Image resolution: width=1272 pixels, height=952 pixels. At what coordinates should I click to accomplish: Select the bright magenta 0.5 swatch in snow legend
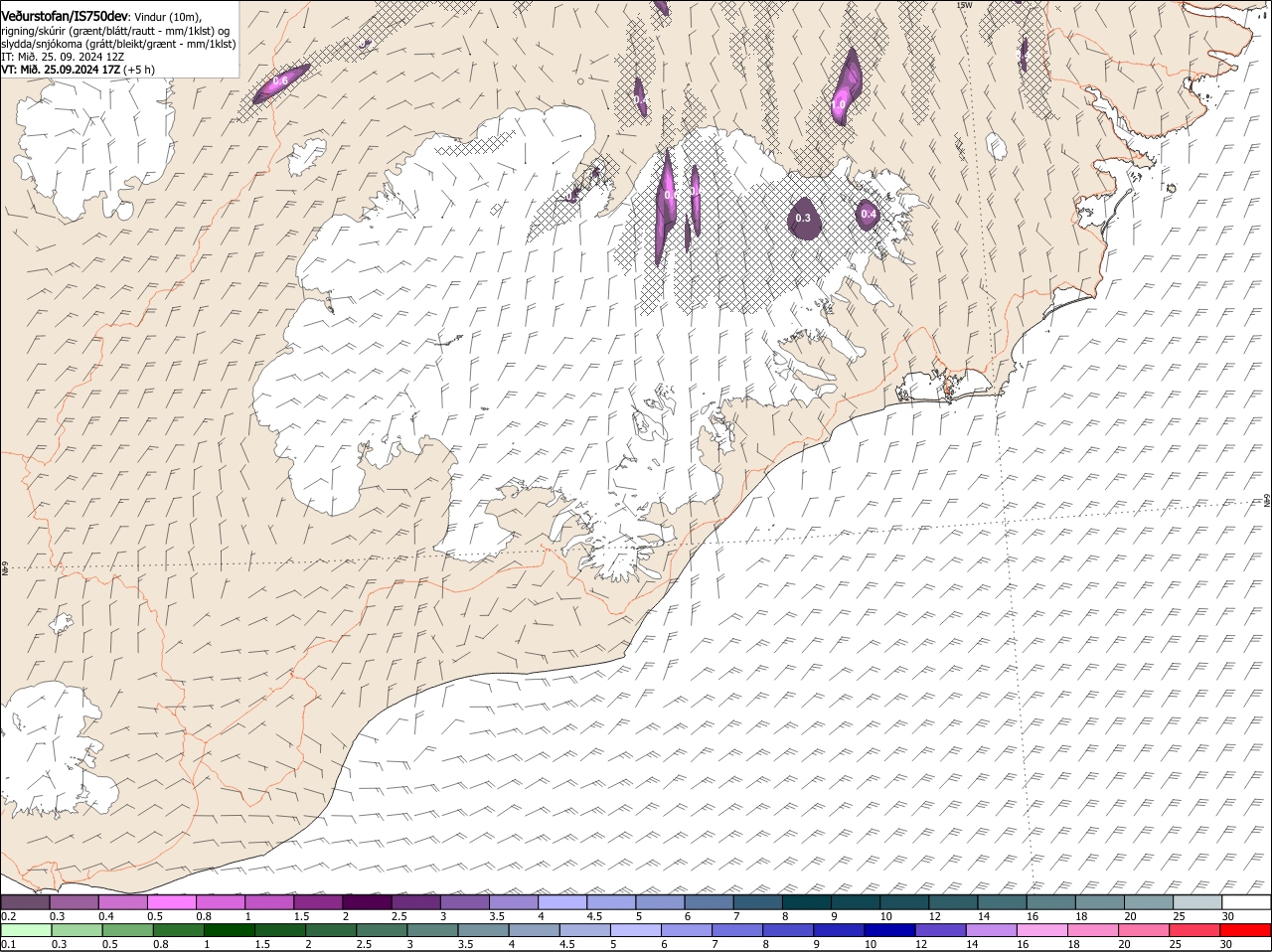(x=172, y=902)
